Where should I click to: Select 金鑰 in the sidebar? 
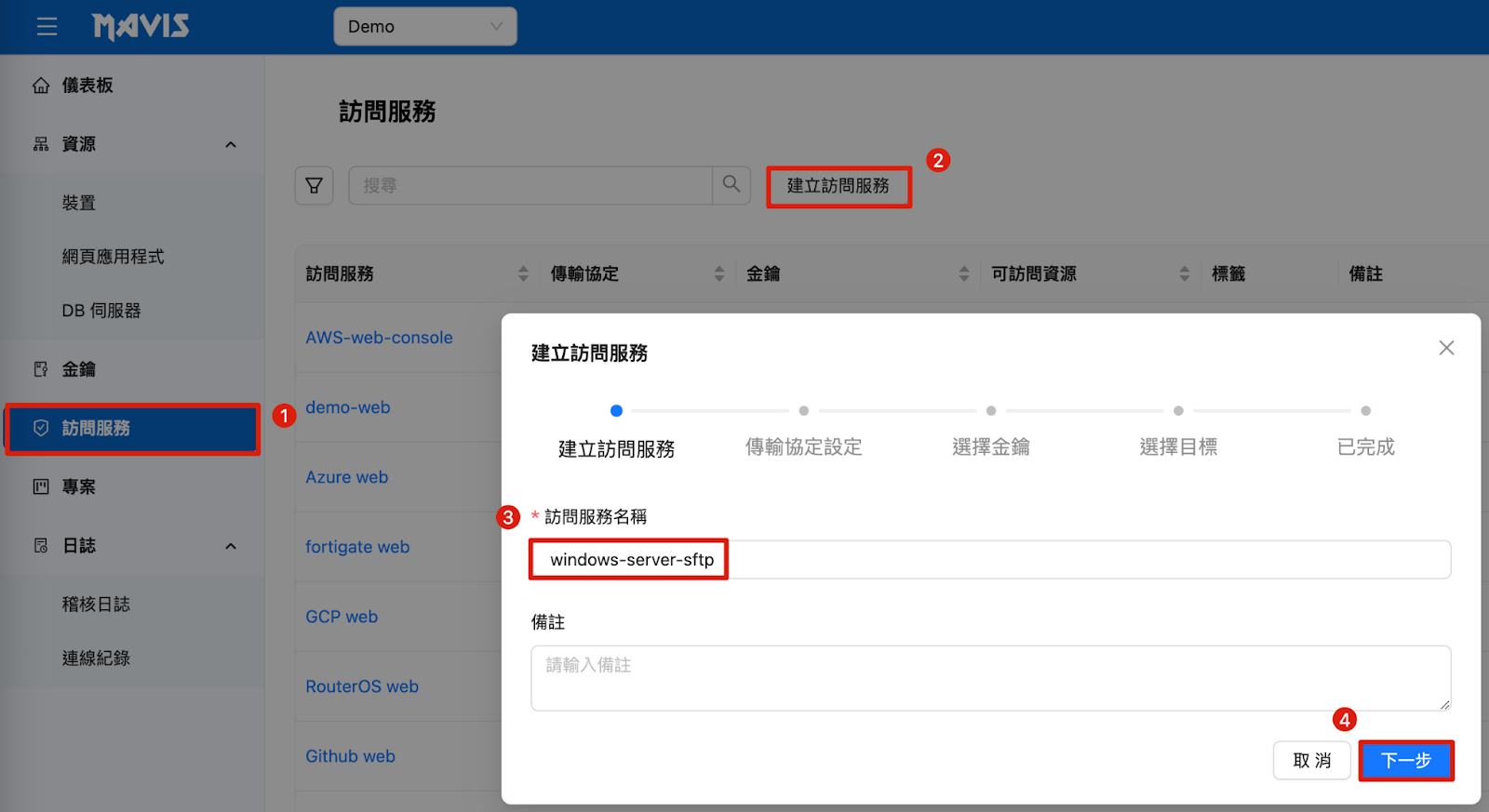tap(79, 369)
